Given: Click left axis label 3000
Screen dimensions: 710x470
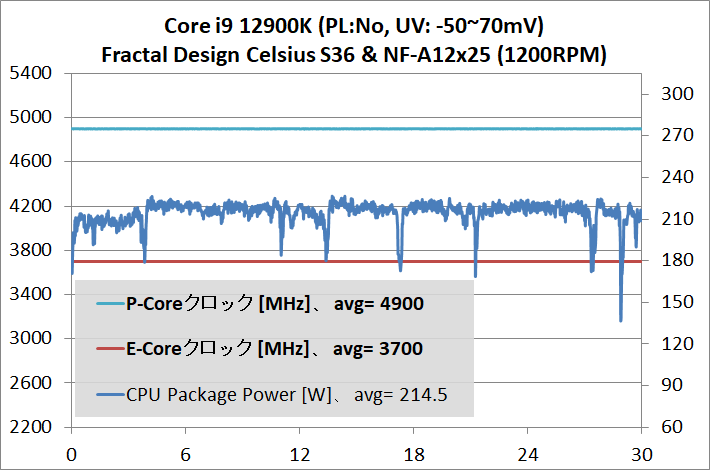Looking at the screenshot, I should click(31, 338).
